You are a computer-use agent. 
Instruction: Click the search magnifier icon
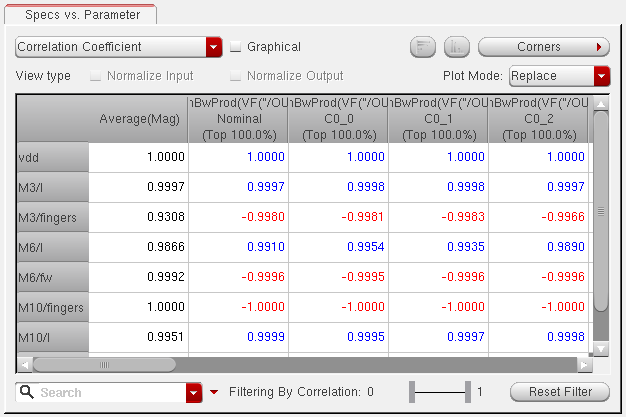(27, 393)
